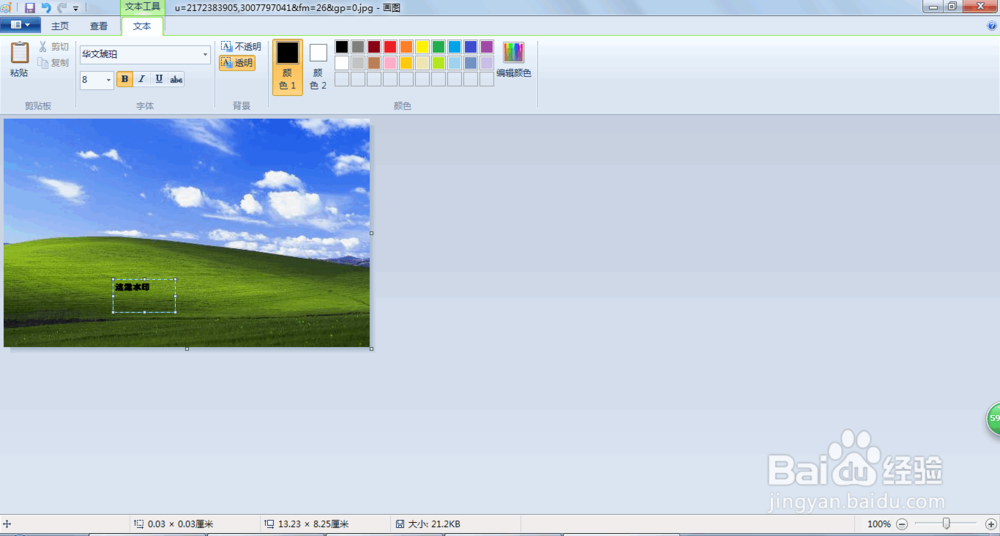Expand the font size dropdown showing 8
The width and height of the screenshot is (1000, 536).
[108, 80]
